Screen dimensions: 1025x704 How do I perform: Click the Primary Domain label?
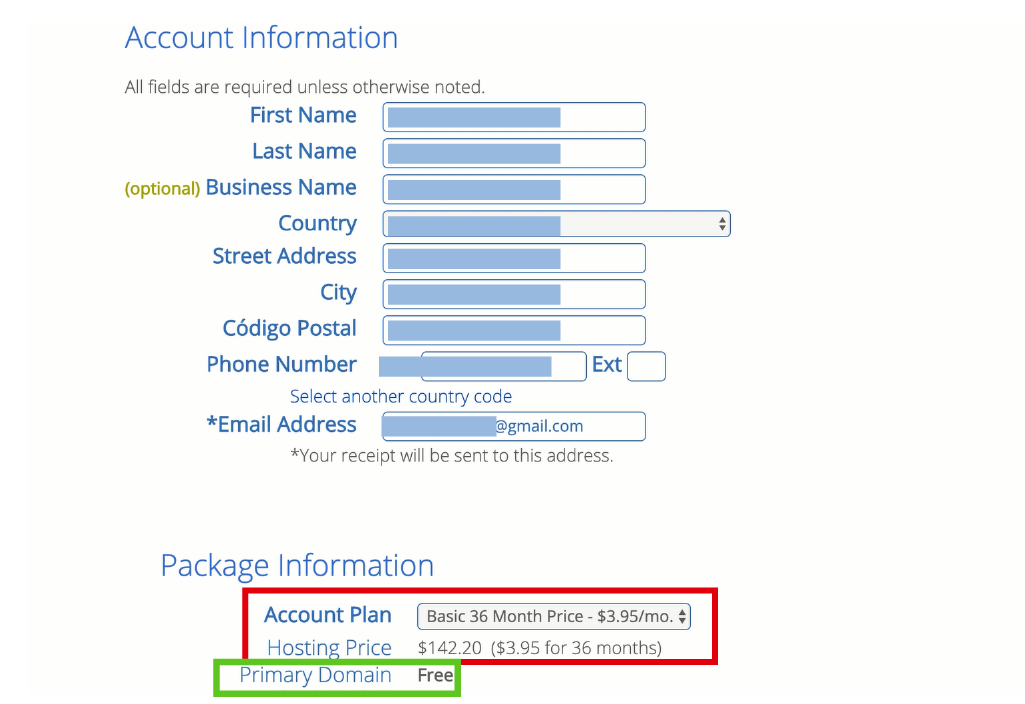click(x=315, y=675)
